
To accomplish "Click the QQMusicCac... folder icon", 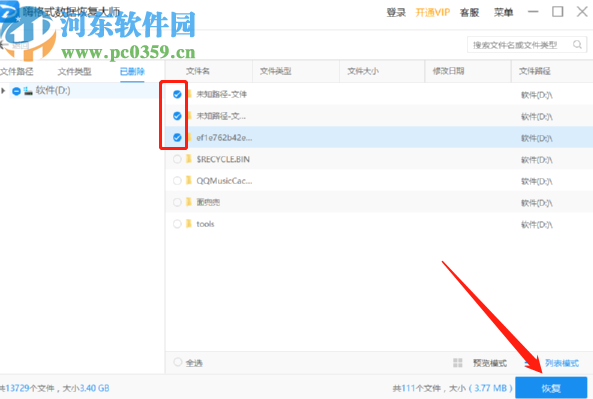I will pos(189,181).
